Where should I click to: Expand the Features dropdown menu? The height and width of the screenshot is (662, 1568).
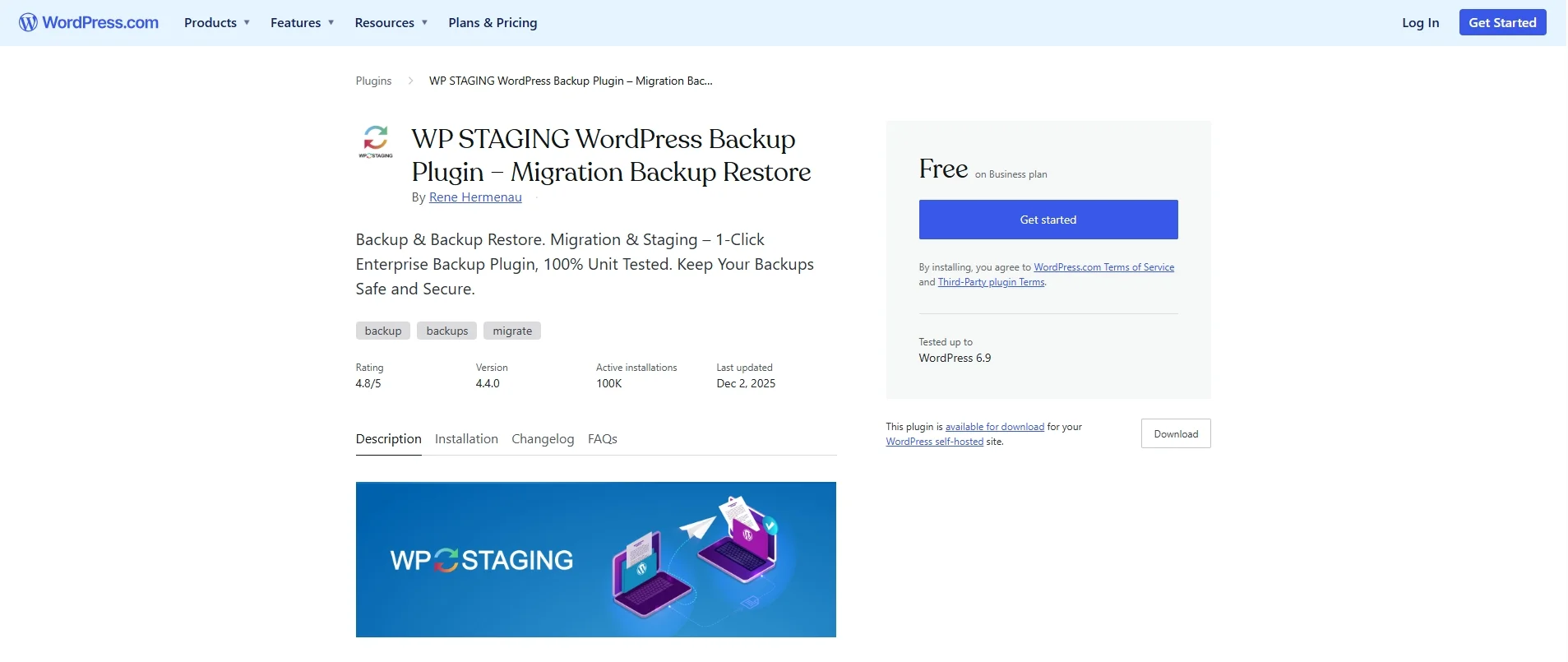pos(303,23)
